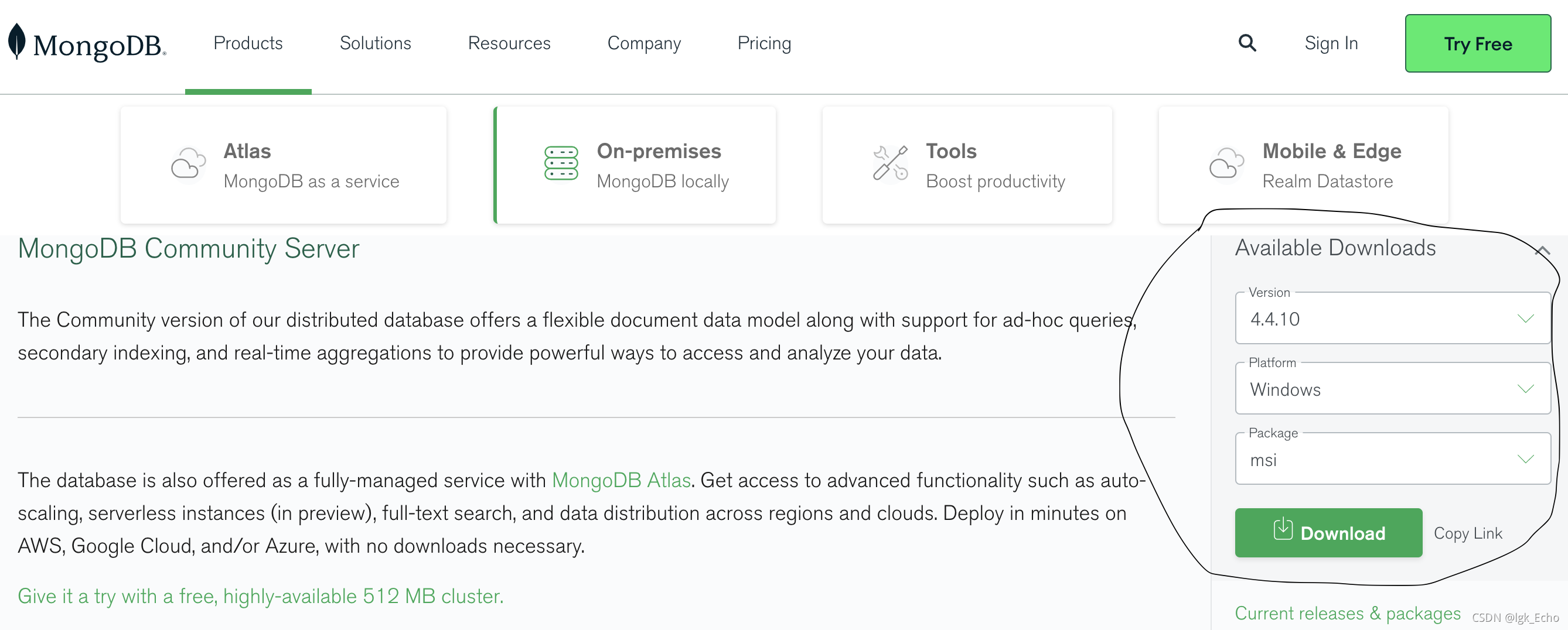Click the Tools wrench and screwdriver icon
The height and width of the screenshot is (630, 1568).
coord(890,163)
